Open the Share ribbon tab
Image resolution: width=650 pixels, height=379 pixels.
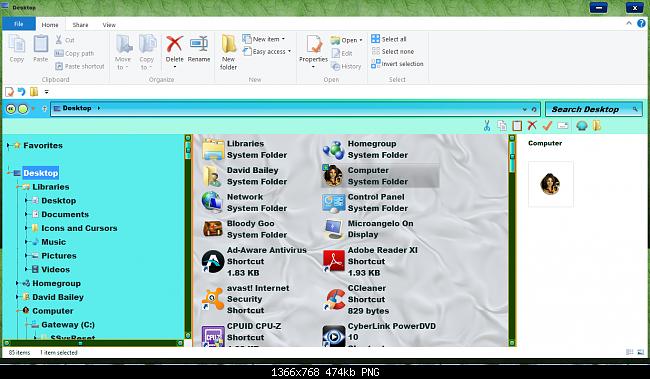tap(80, 25)
